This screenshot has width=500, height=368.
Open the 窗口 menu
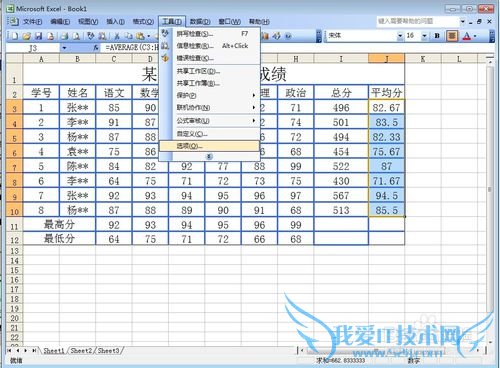coord(229,22)
